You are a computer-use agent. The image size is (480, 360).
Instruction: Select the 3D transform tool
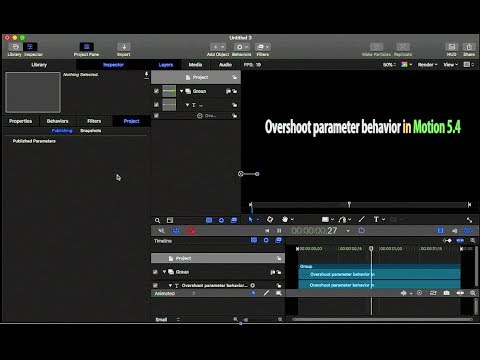pyautogui.click(x=270, y=219)
